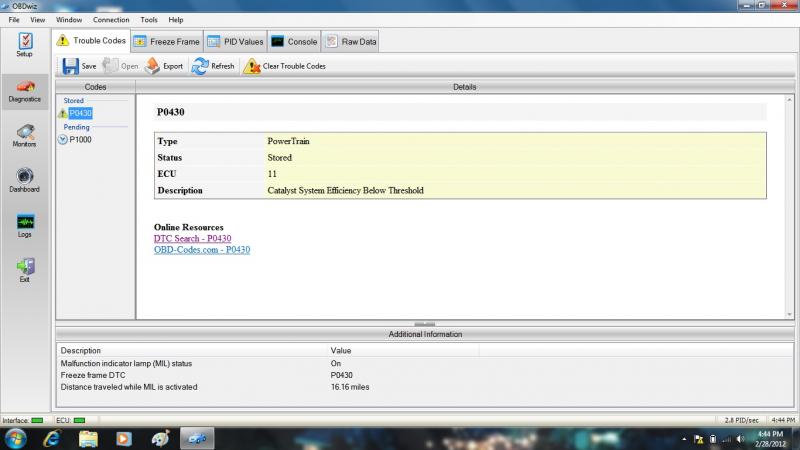The width and height of the screenshot is (800, 450).
Task: Select the Diagnostics sidebar icon
Action: pyautogui.click(x=24, y=90)
